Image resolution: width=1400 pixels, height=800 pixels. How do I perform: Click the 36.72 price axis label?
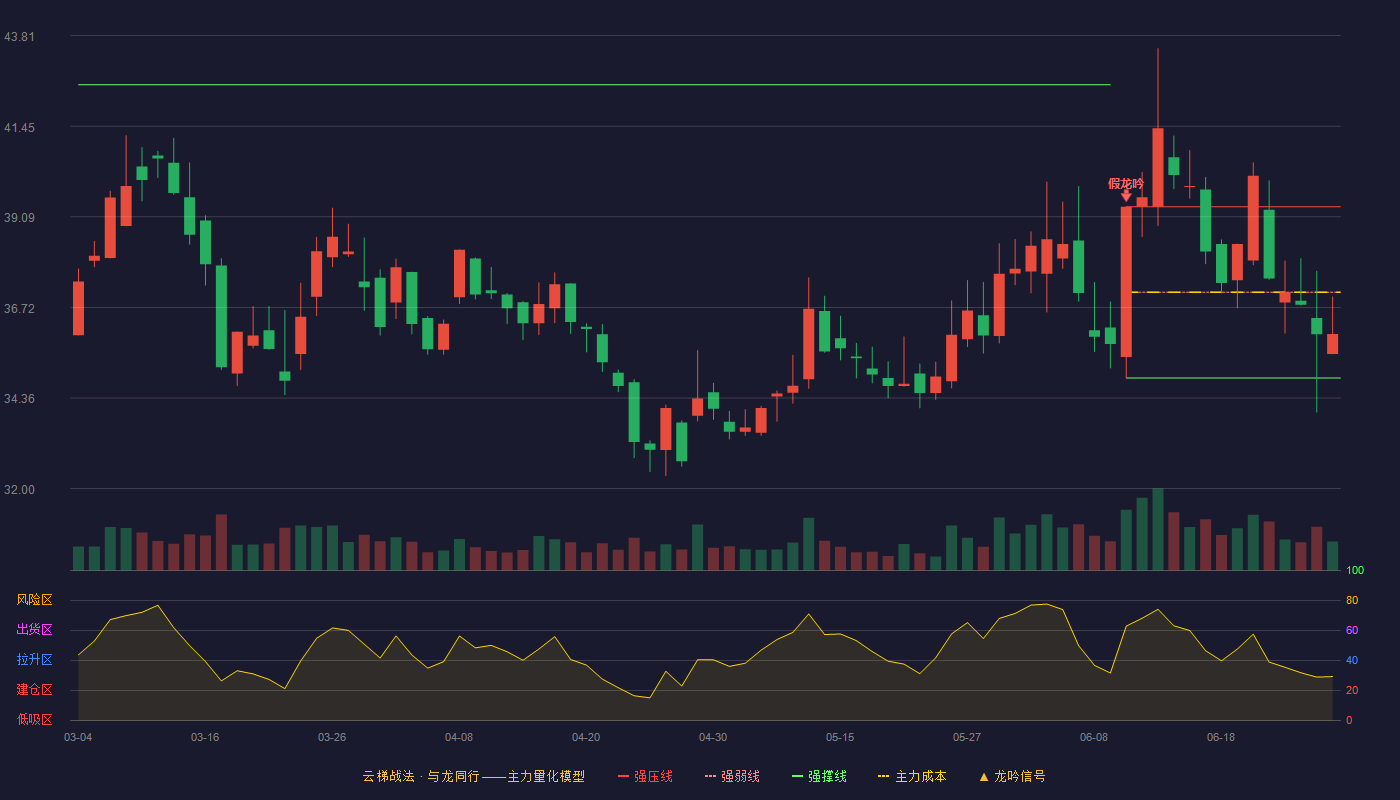pyautogui.click(x=19, y=309)
